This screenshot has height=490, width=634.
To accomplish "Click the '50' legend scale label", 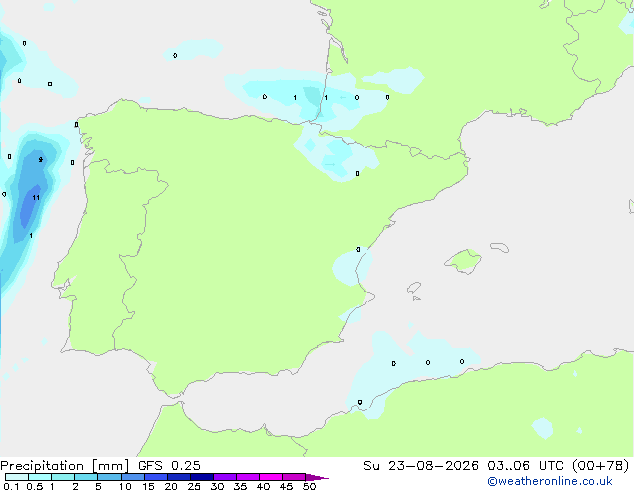I will pyautogui.click(x=309, y=486).
